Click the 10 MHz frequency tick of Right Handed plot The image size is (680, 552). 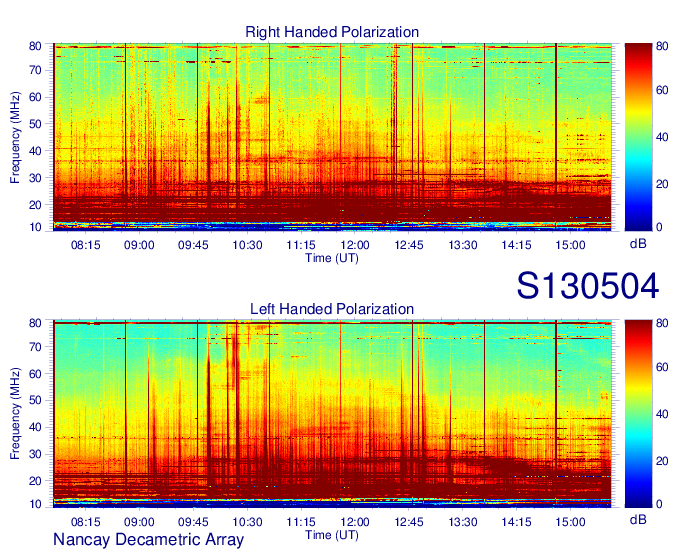35,227
